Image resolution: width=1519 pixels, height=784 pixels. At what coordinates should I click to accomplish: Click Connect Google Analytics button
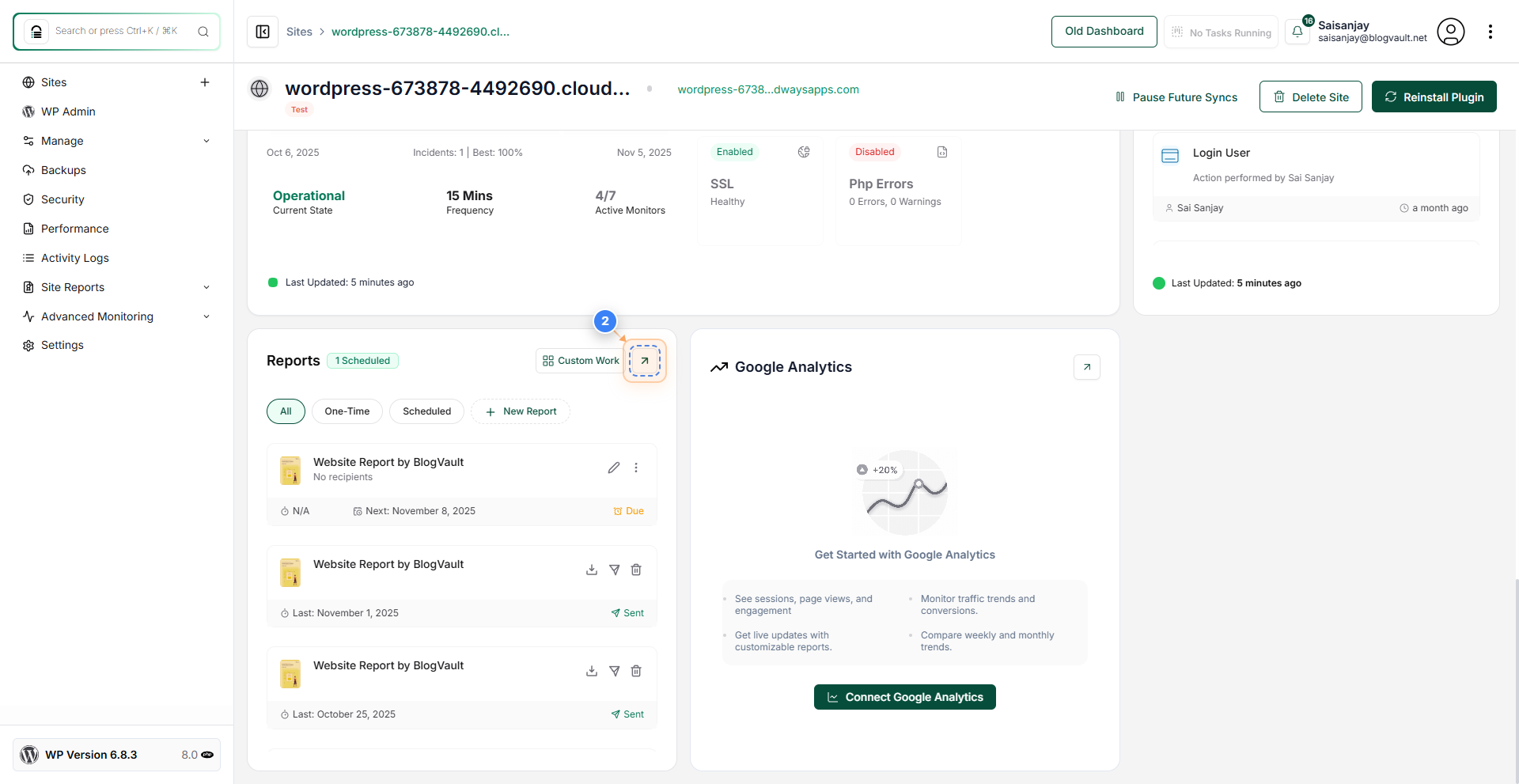pos(905,697)
